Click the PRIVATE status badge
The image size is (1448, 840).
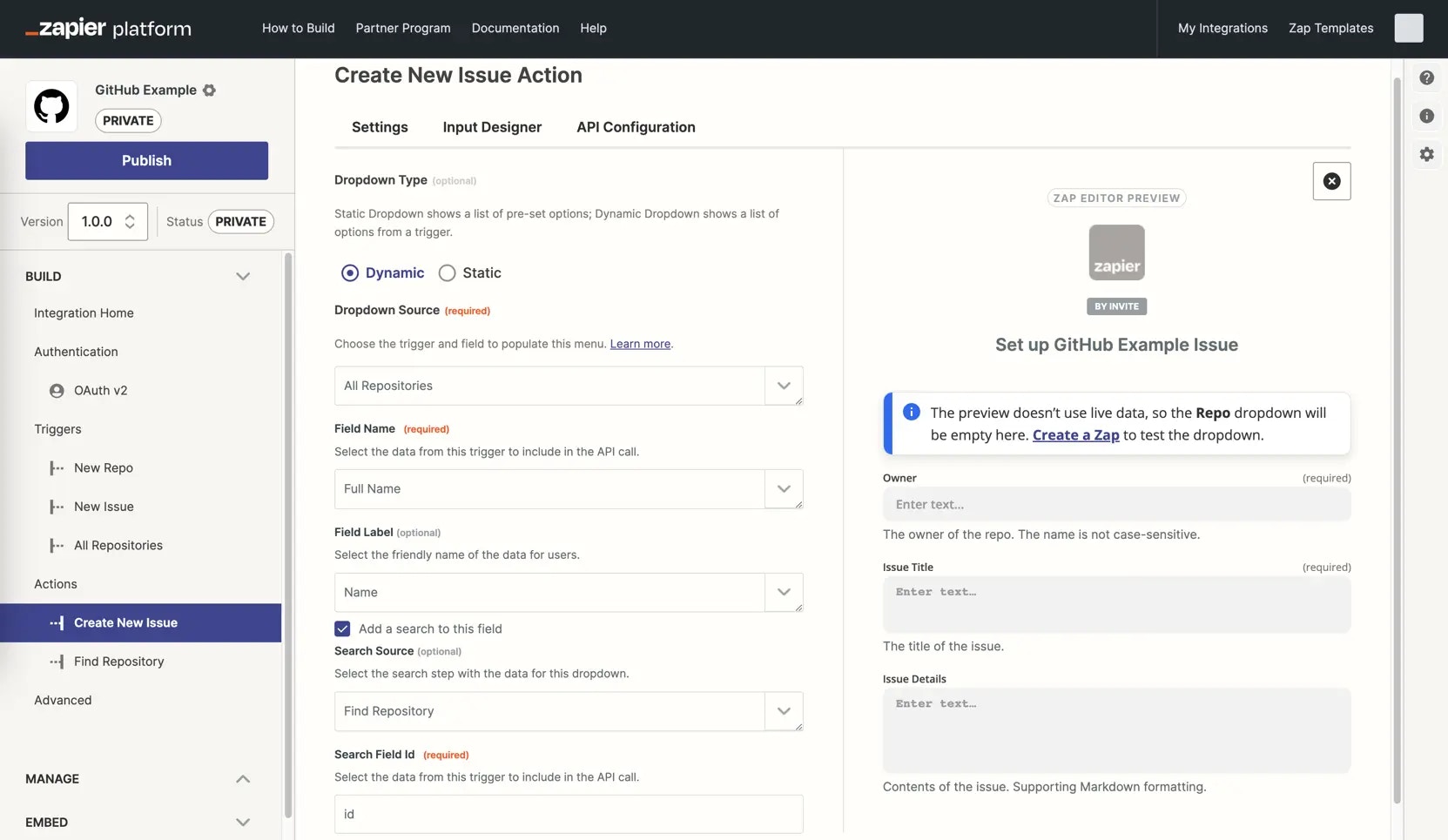[240, 222]
